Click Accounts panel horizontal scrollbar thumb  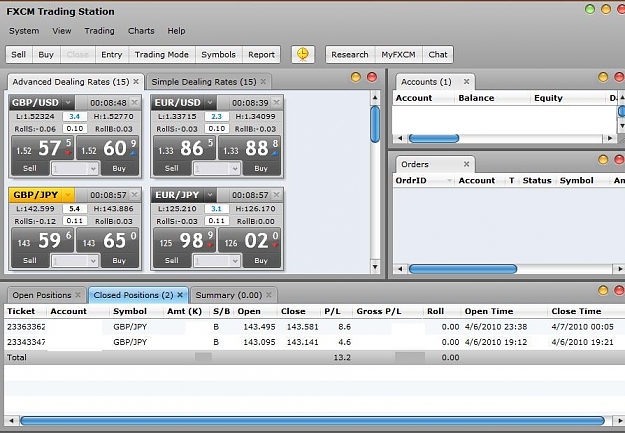pyautogui.click(x=434, y=138)
